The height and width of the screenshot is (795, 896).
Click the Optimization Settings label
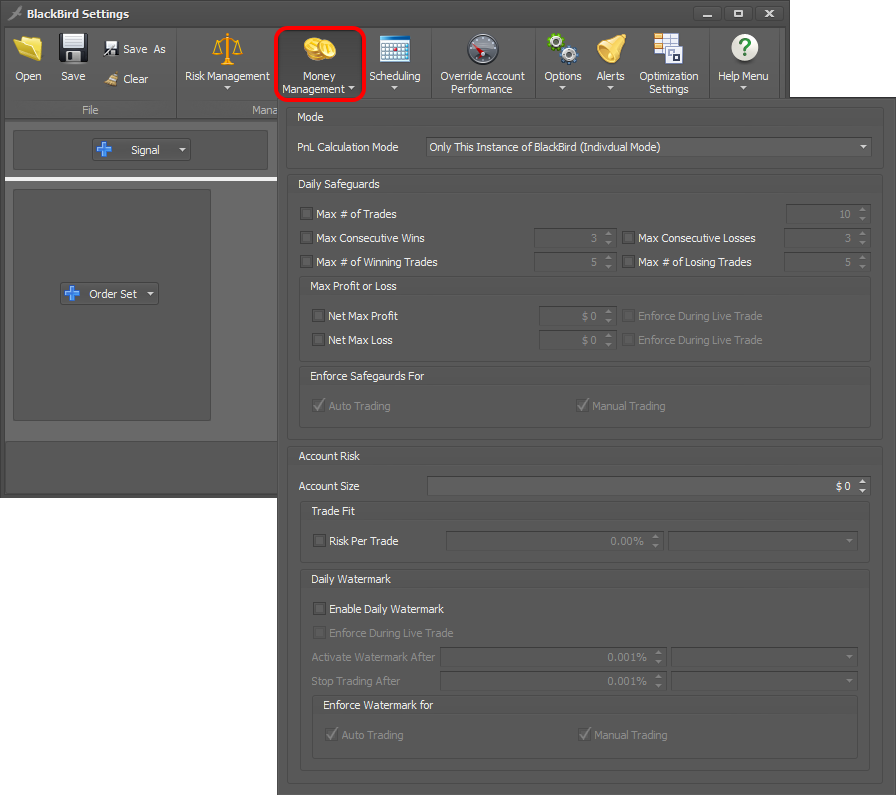click(669, 83)
